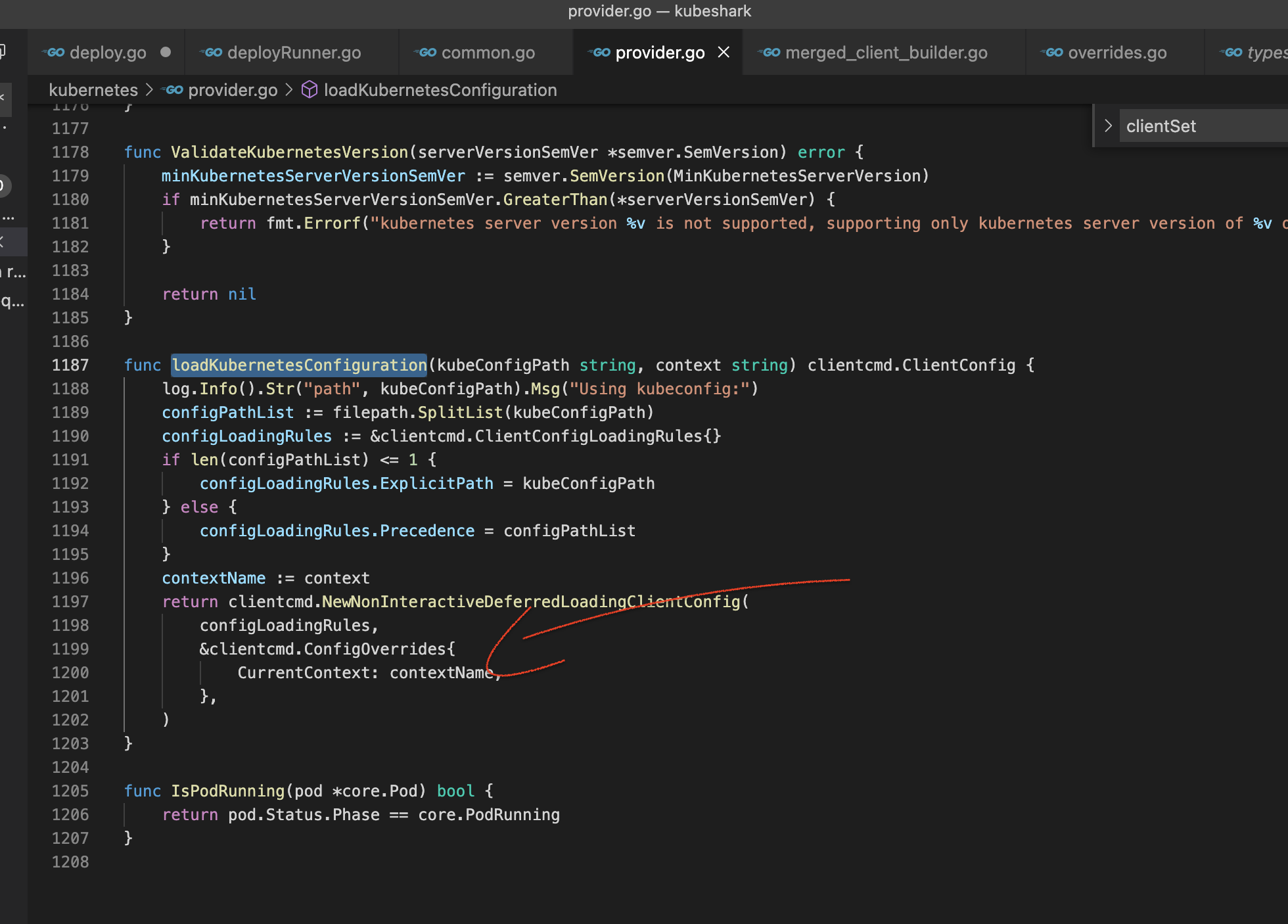The width and height of the screenshot is (1288, 924).
Task: Open the chevron after the provider.go breadcrumb
Action: (288, 89)
